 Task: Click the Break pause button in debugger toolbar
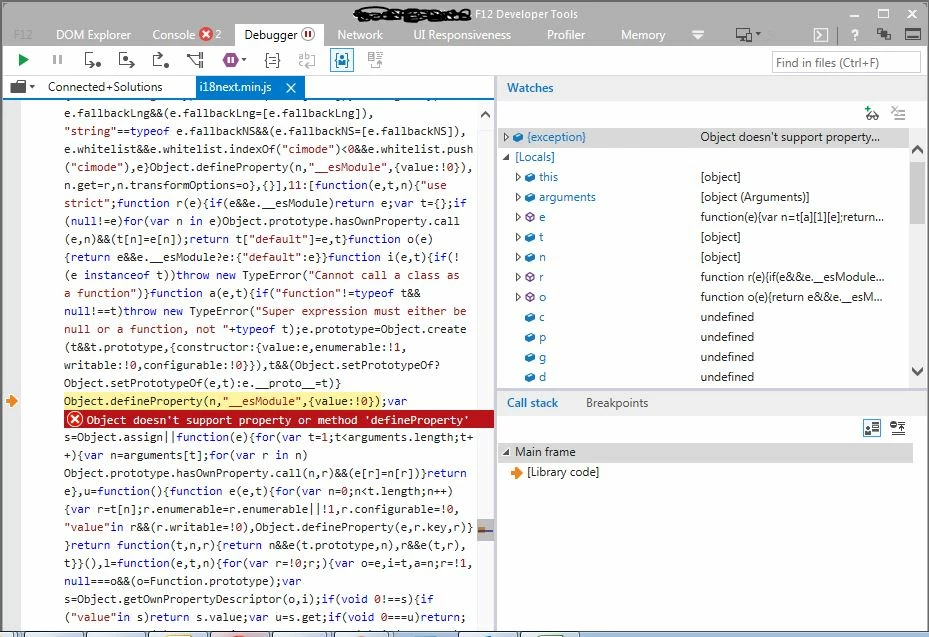point(57,60)
